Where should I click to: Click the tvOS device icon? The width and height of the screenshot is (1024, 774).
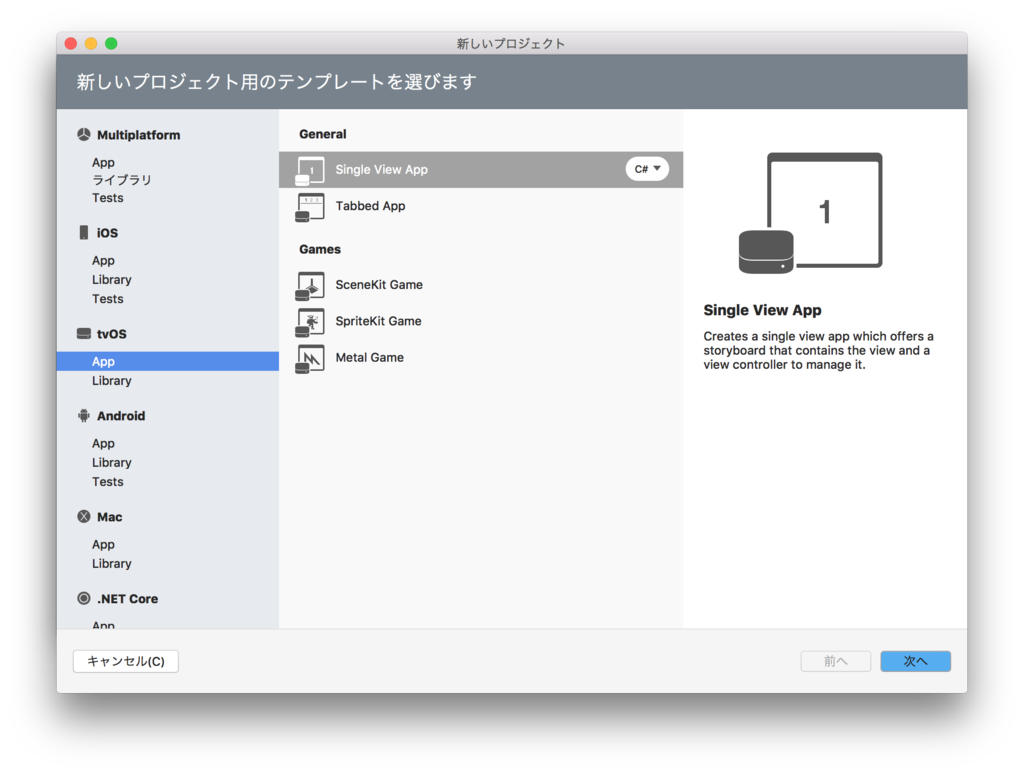pyautogui.click(x=84, y=334)
